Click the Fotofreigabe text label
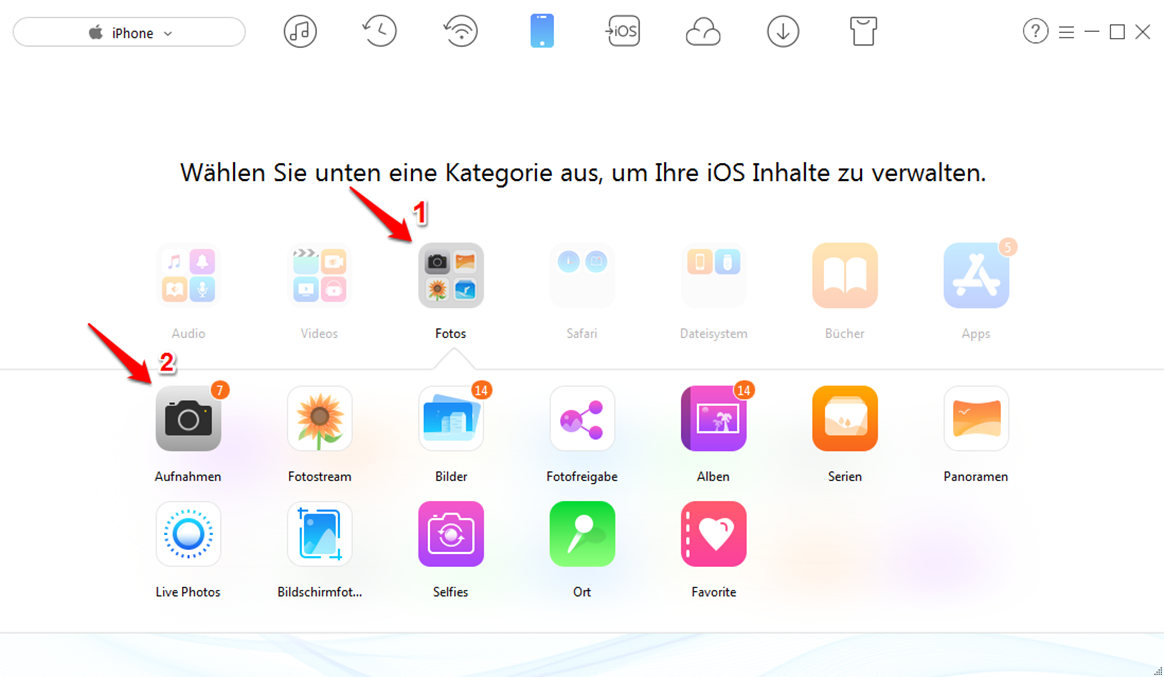 tap(582, 477)
